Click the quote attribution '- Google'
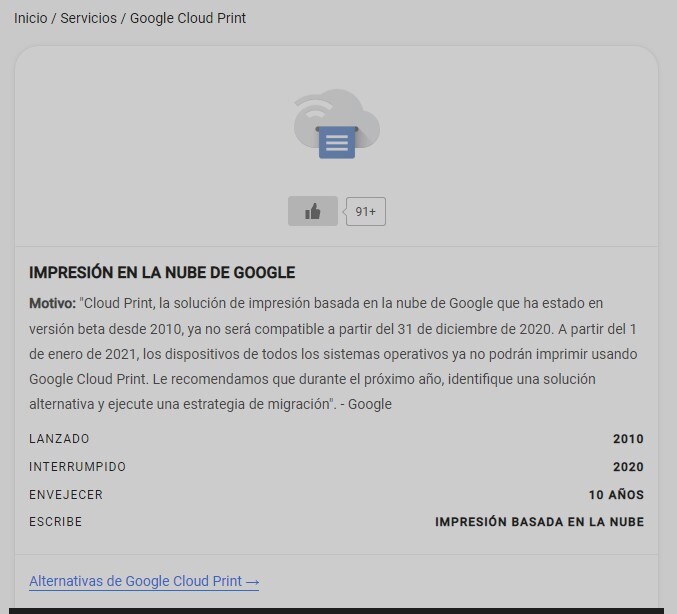Screen dimensions: 677x614 (366, 404)
